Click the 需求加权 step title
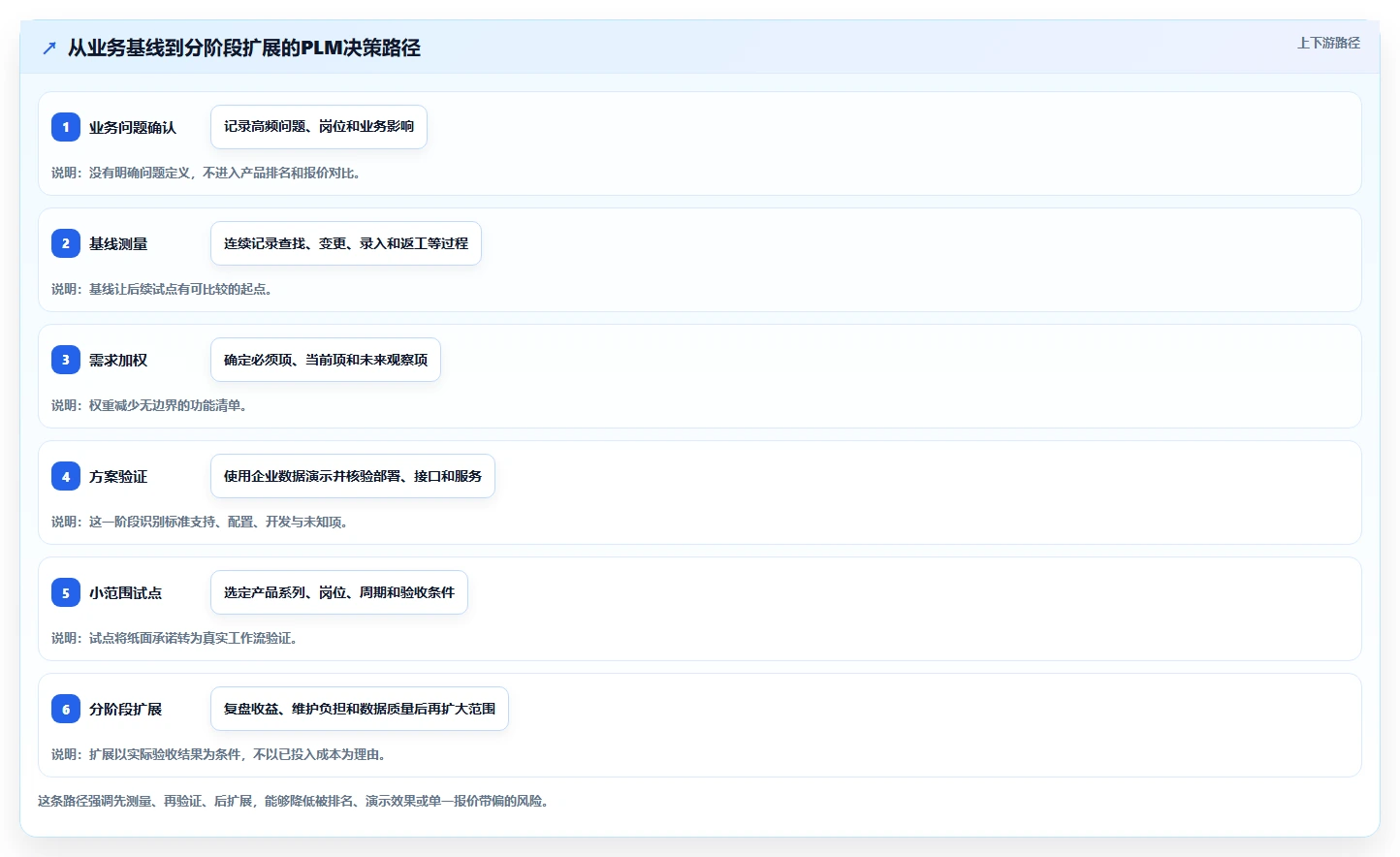Screen dimensions: 1400x857 118,360
